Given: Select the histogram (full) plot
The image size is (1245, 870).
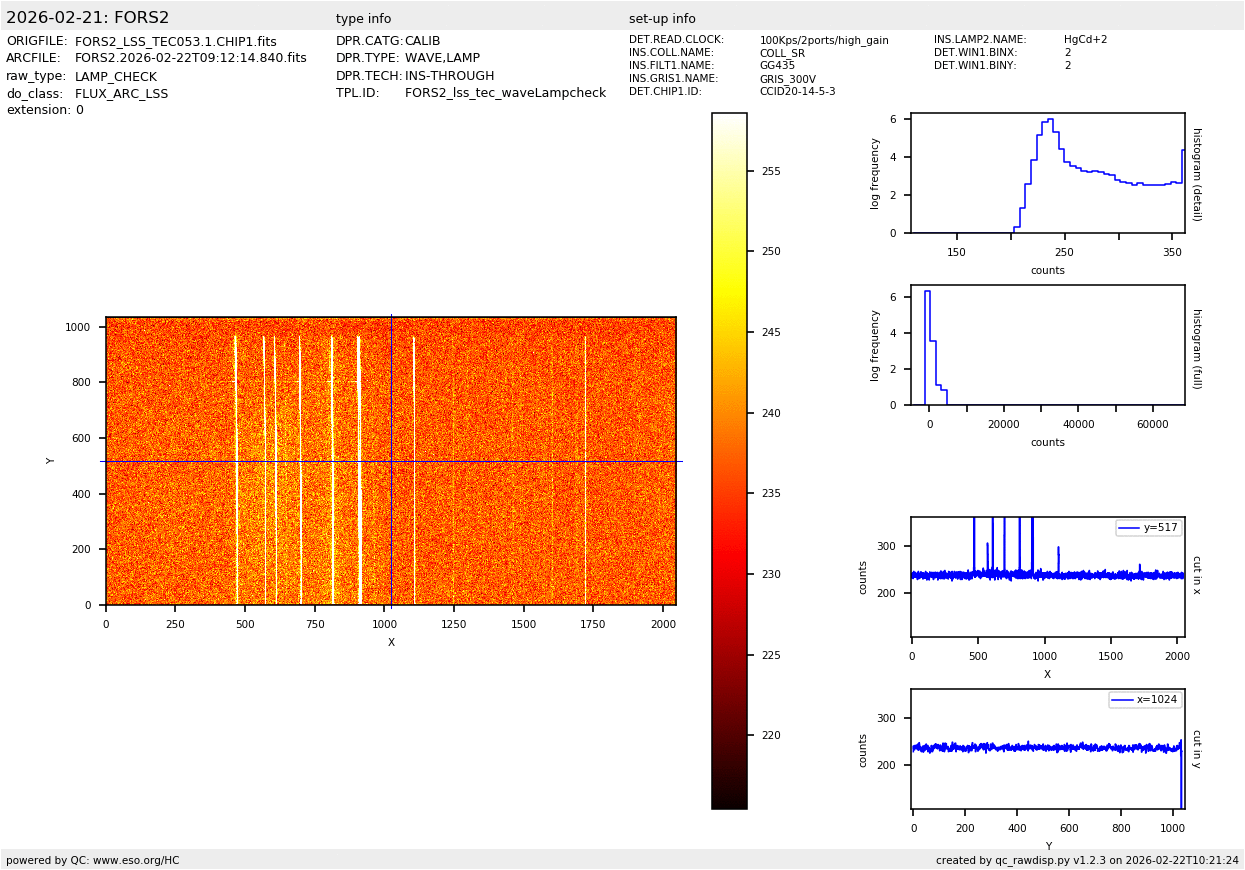Looking at the screenshot, I should (1047, 345).
